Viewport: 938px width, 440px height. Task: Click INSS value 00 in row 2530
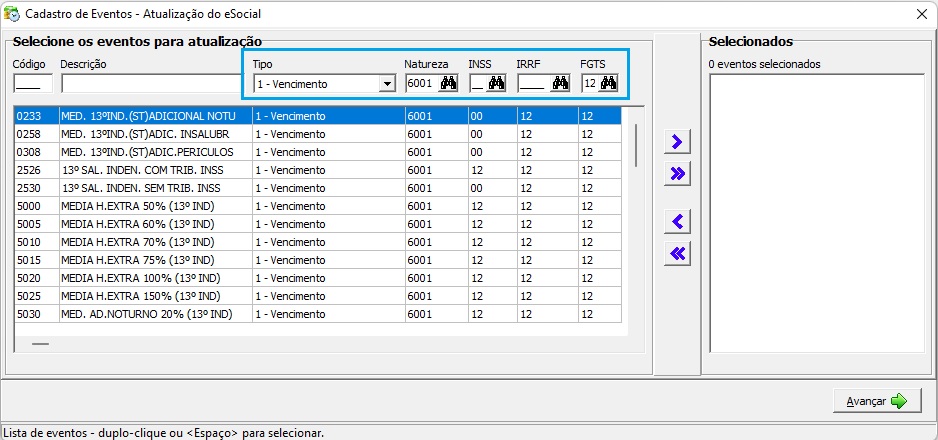pyautogui.click(x=493, y=188)
